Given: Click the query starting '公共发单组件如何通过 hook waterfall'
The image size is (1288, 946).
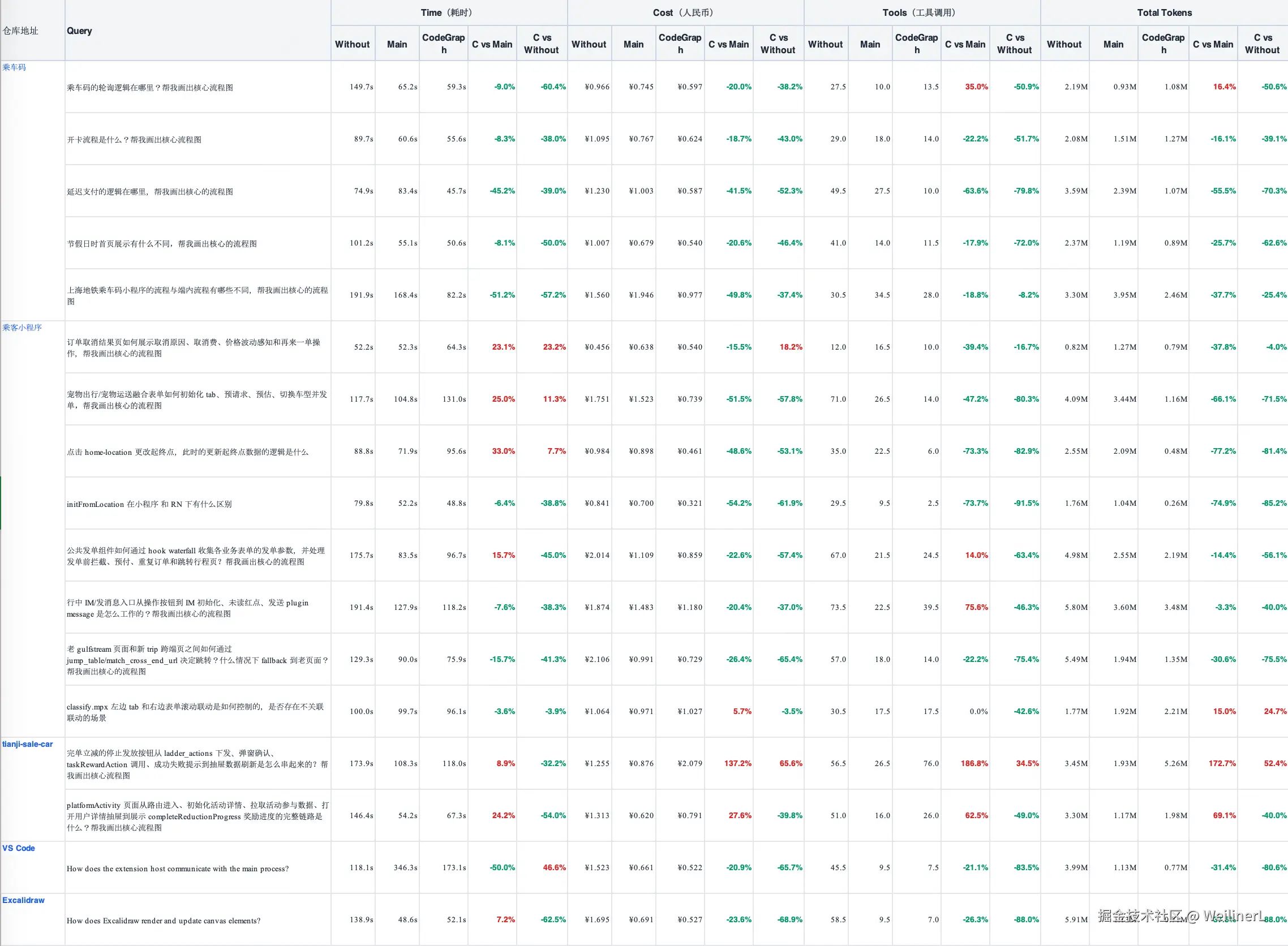Looking at the screenshot, I should [x=196, y=556].
